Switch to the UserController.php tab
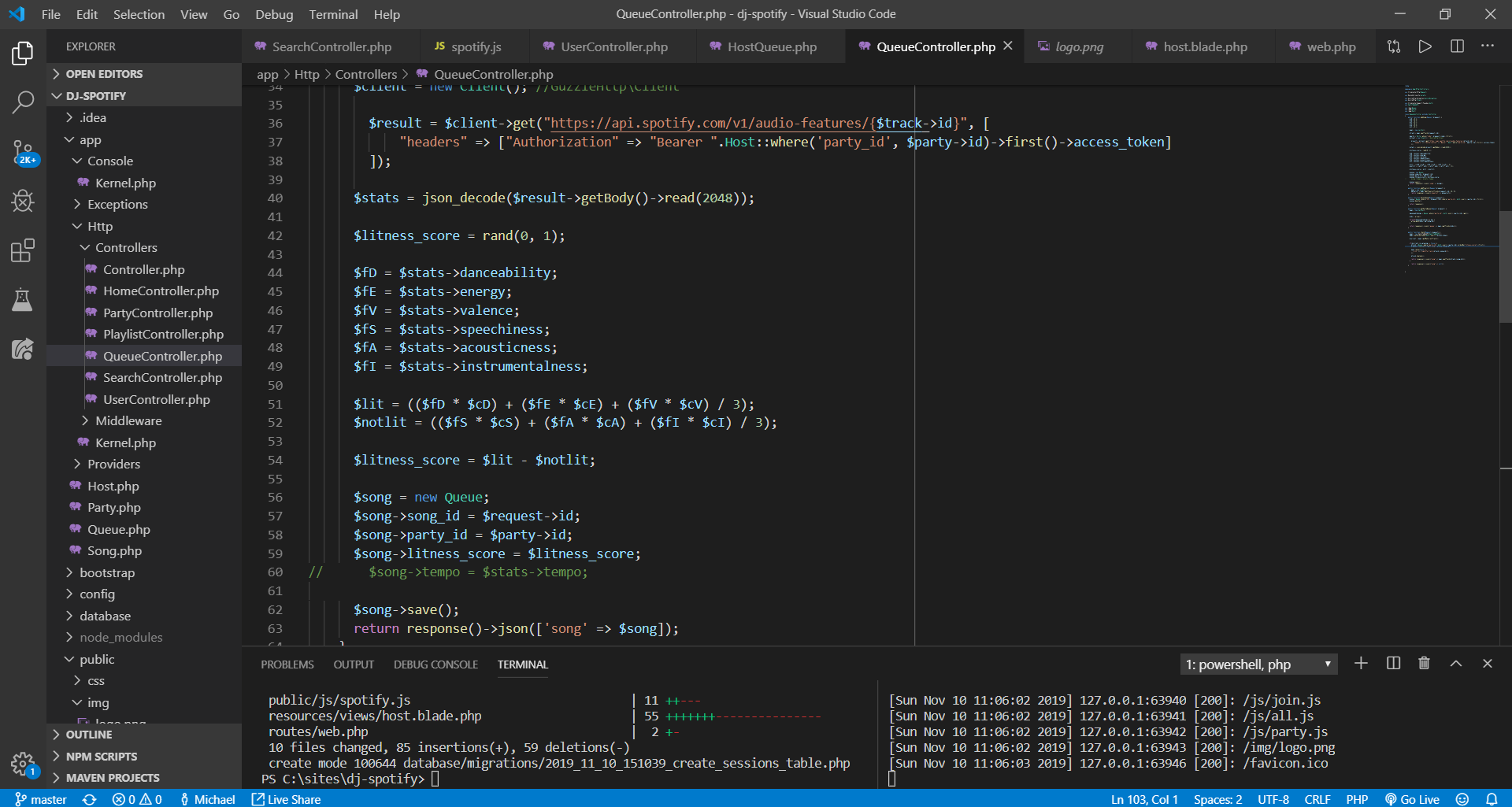 (x=613, y=47)
